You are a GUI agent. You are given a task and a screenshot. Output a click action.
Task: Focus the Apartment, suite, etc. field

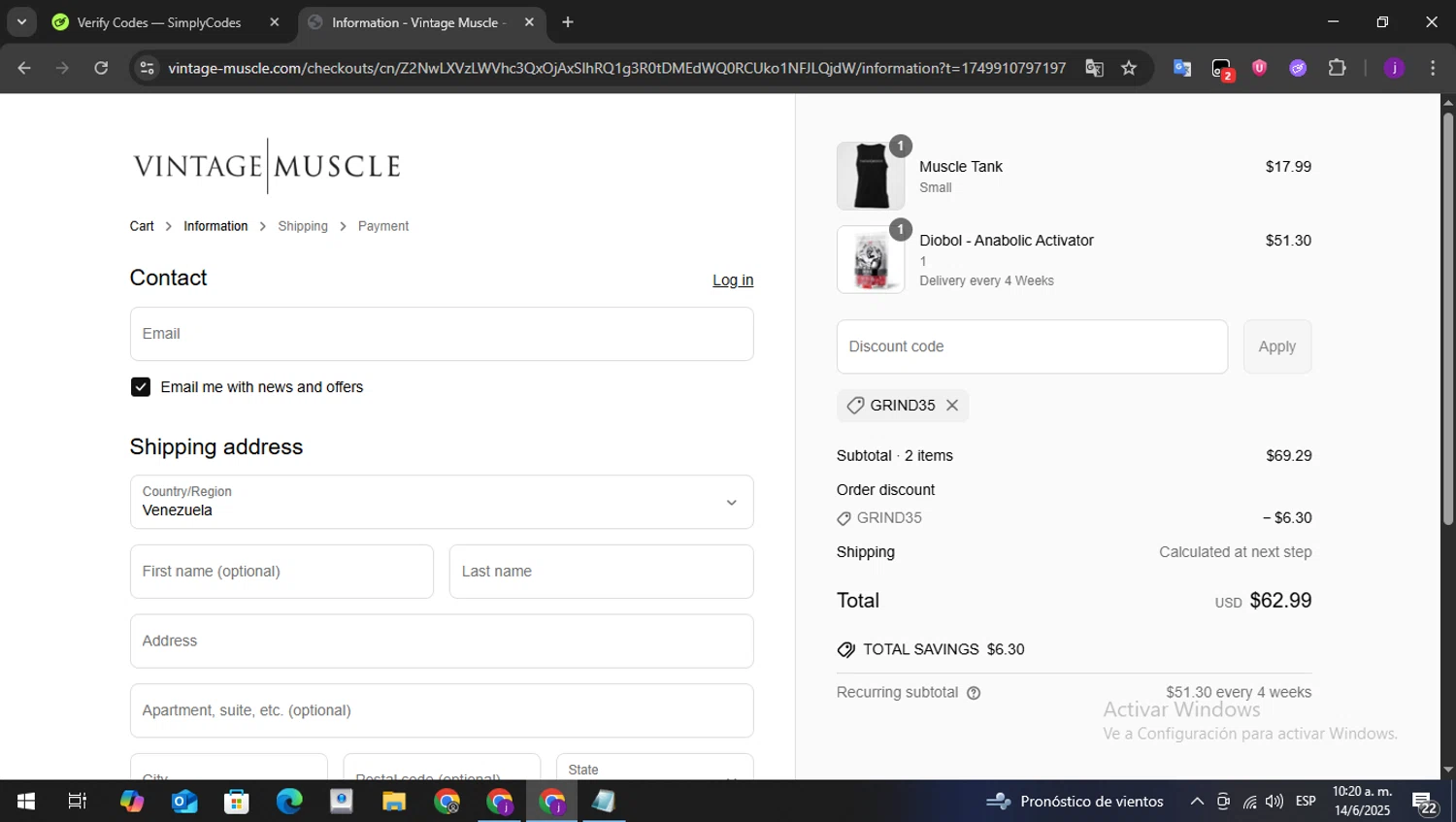click(x=442, y=710)
